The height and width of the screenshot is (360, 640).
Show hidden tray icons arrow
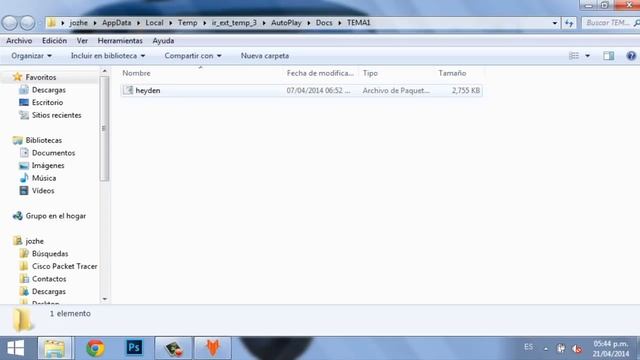coord(546,349)
